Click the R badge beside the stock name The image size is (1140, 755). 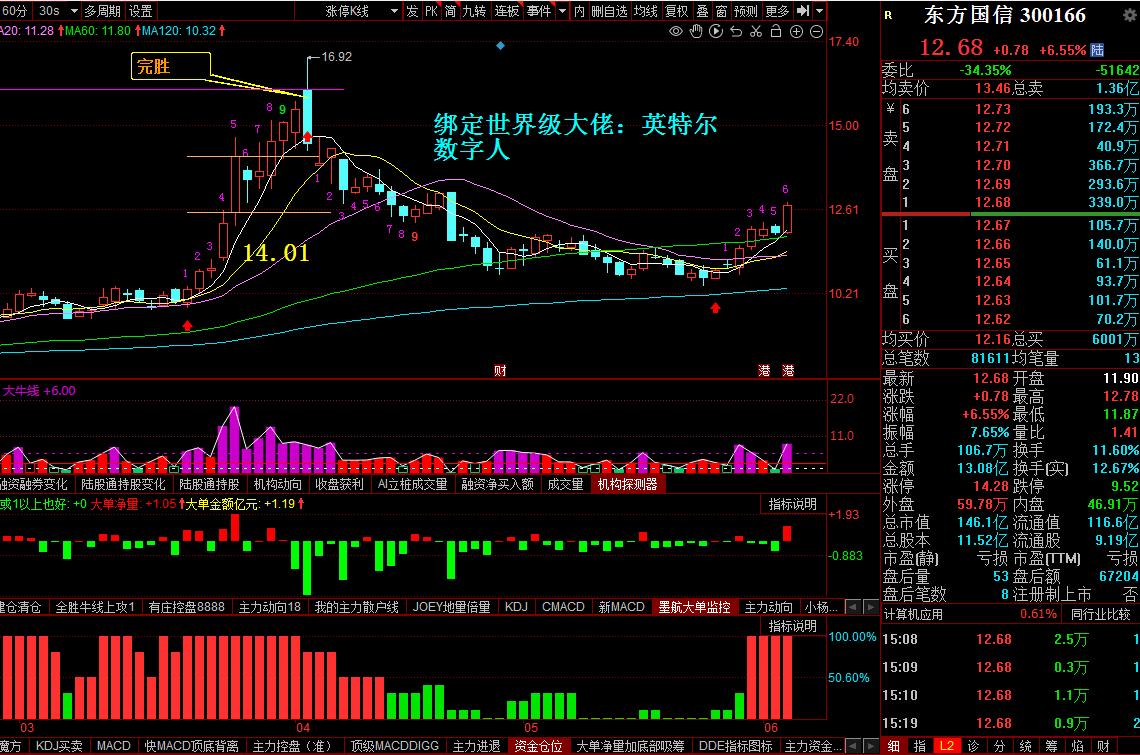pyautogui.click(x=888, y=15)
